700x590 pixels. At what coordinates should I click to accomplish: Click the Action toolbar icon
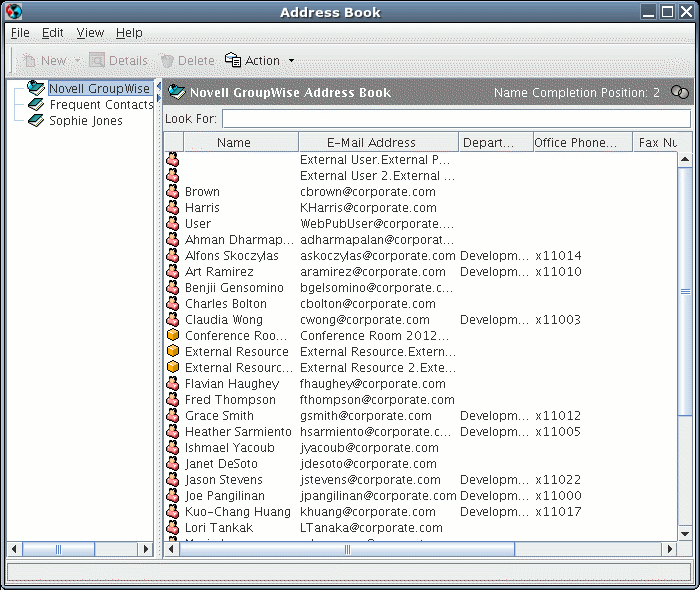click(233, 60)
